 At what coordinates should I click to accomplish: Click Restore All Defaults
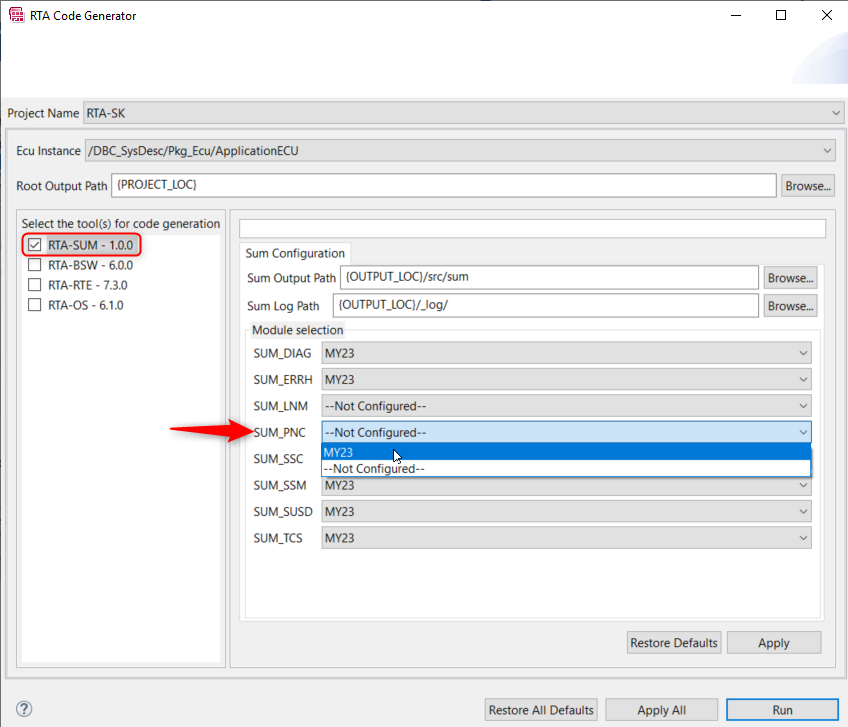point(541,710)
